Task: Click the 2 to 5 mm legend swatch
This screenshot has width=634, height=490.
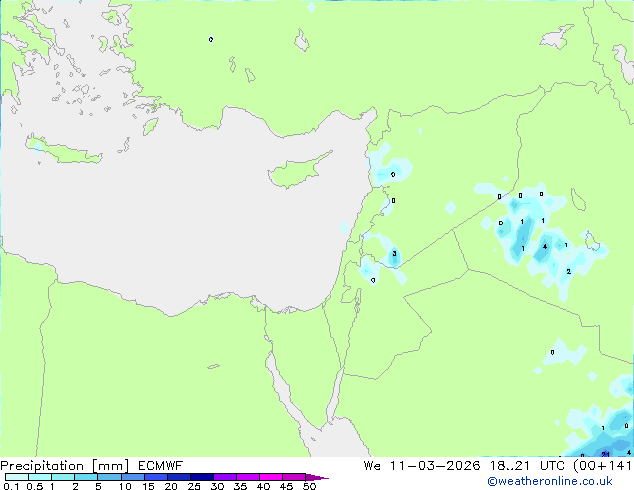Action: tap(86, 477)
